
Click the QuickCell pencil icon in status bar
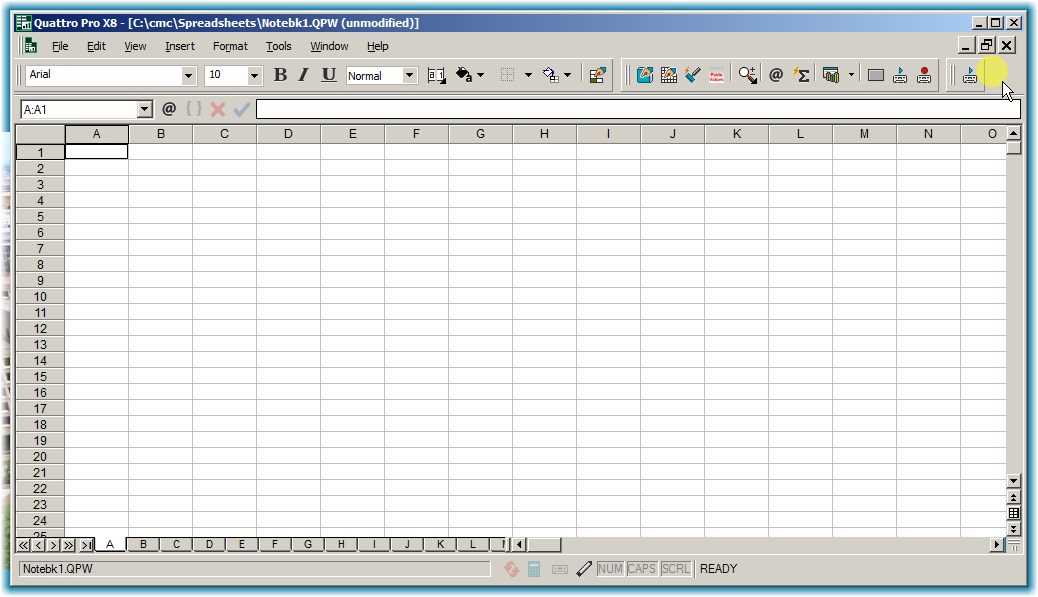point(584,569)
